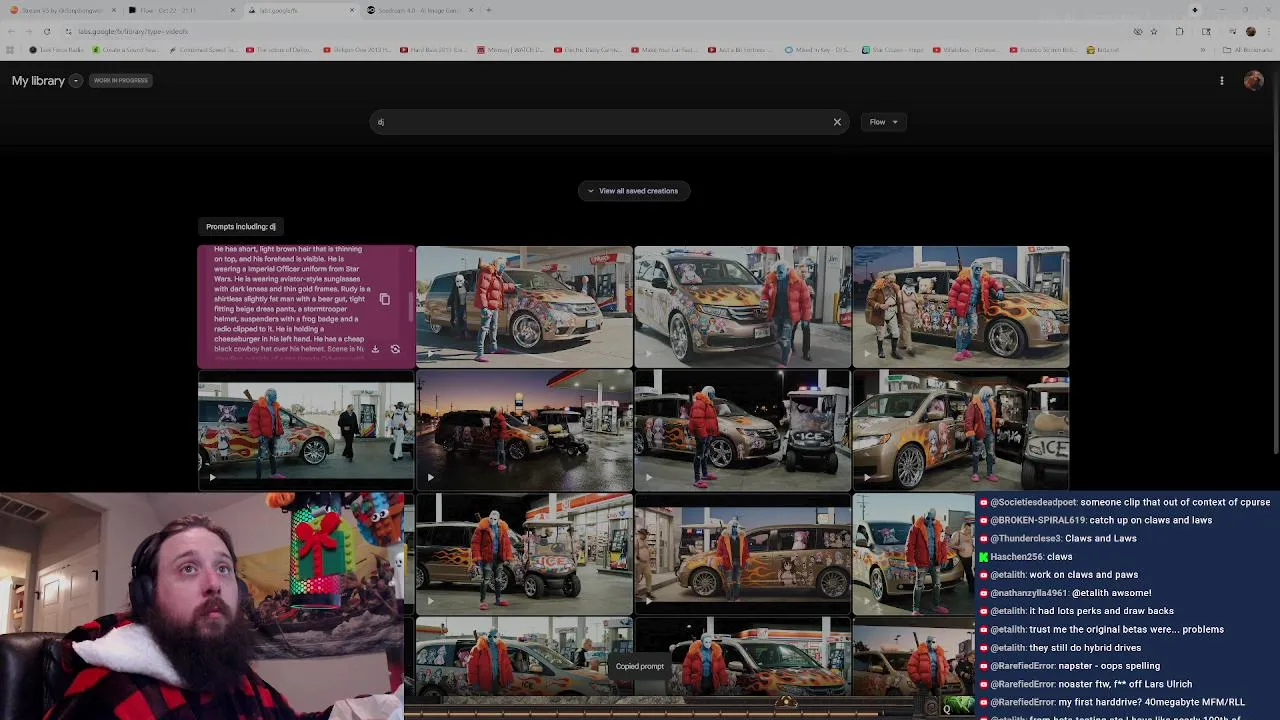Play the third-row flame van video
1280x720 pixels.
pyautogui.click(x=648, y=601)
